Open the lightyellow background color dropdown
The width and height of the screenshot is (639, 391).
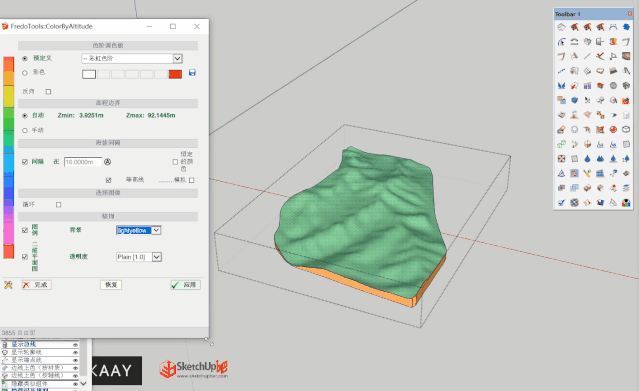pyautogui.click(x=139, y=230)
